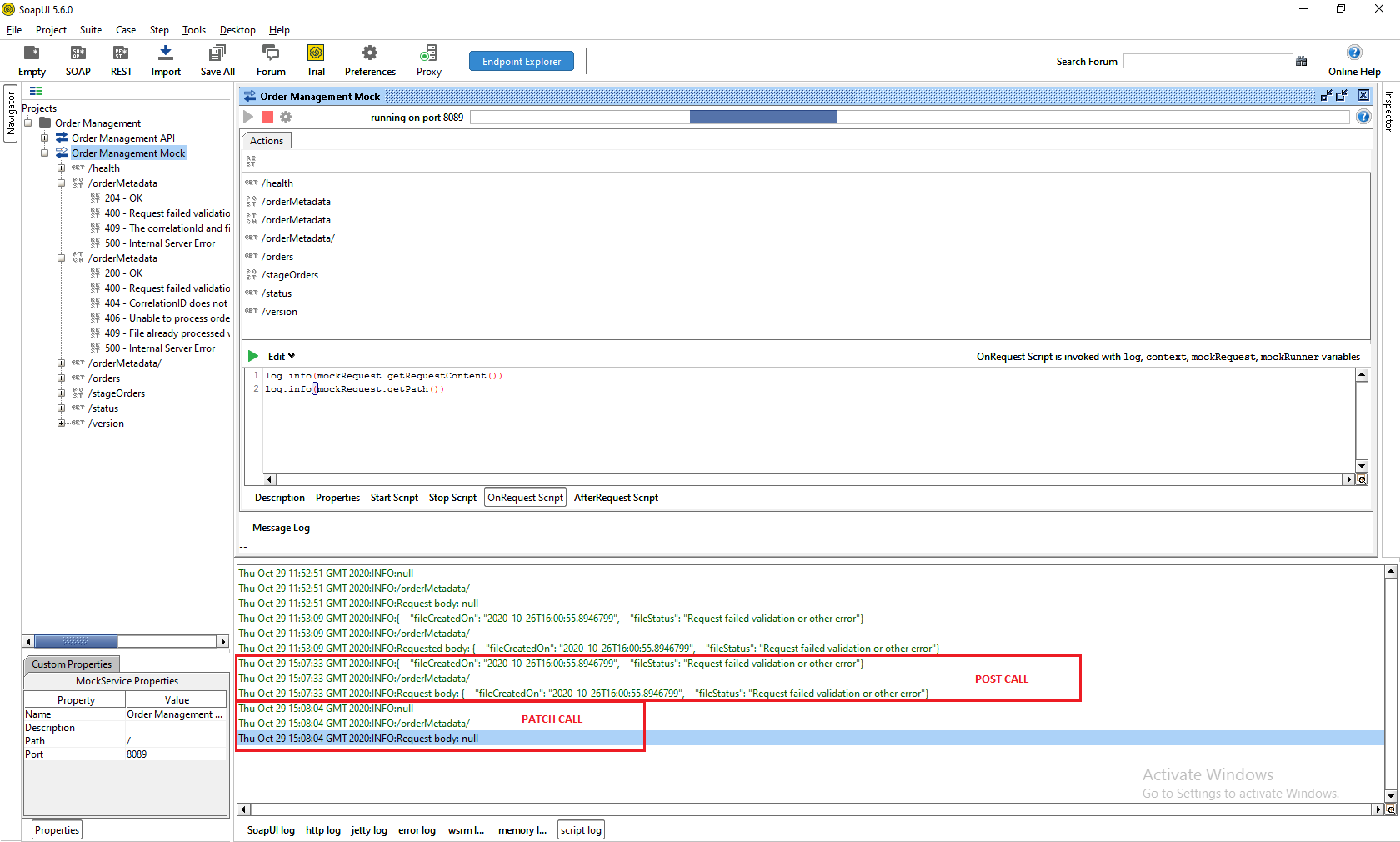Click the Endpoint Explorer button
The image size is (1400, 842).
point(522,61)
